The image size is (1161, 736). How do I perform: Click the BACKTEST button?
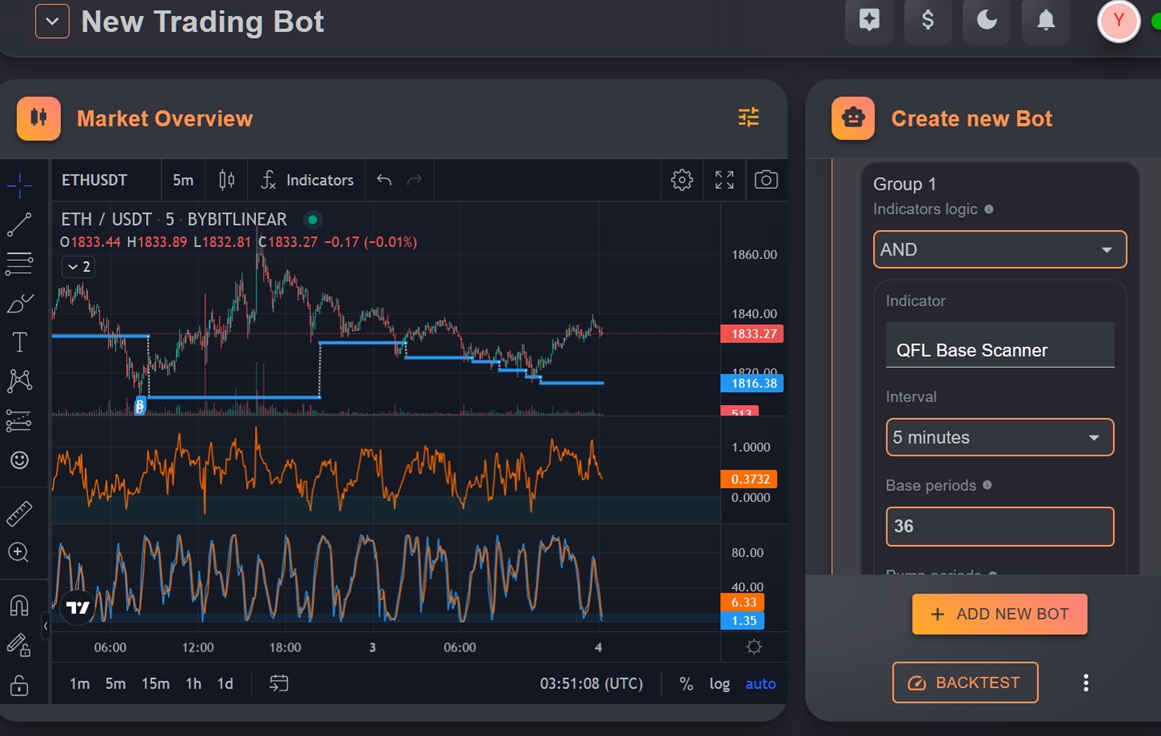coord(965,683)
